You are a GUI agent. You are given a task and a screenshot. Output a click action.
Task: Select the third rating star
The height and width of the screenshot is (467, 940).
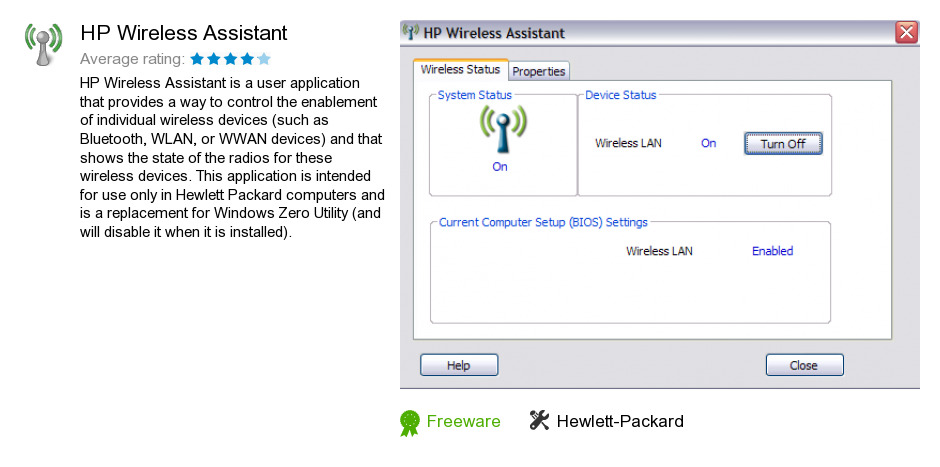click(x=230, y=59)
